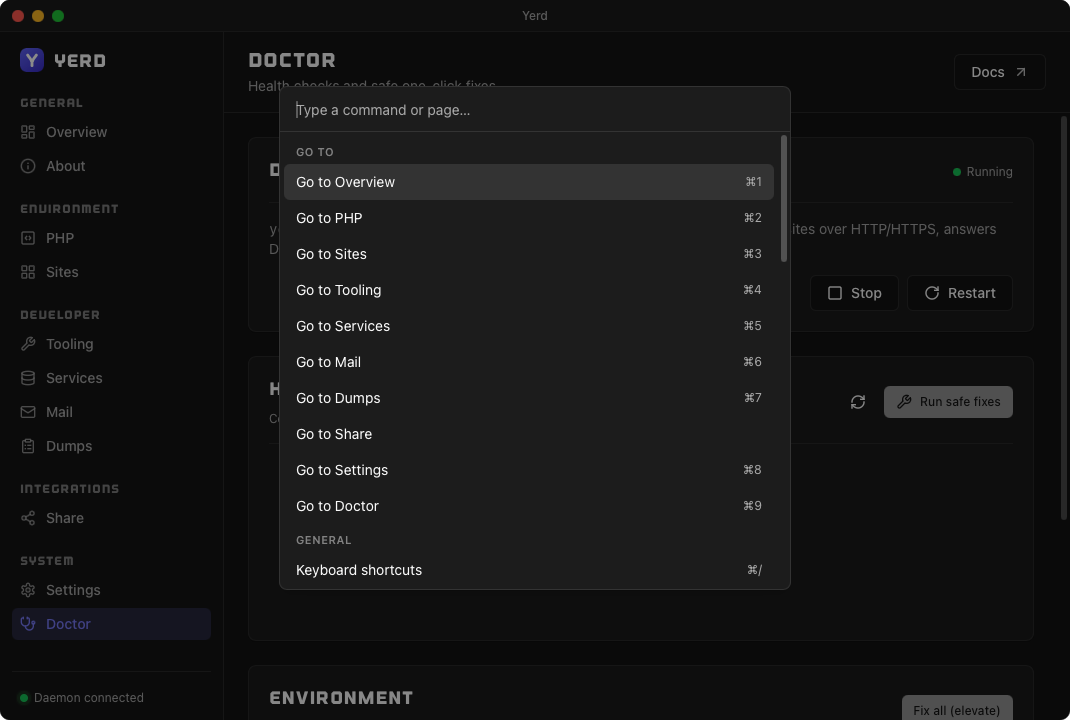Click the ENVIRONMENT section heading in main panel
The width and height of the screenshot is (1070, 720).
click(x=341, y=698)
